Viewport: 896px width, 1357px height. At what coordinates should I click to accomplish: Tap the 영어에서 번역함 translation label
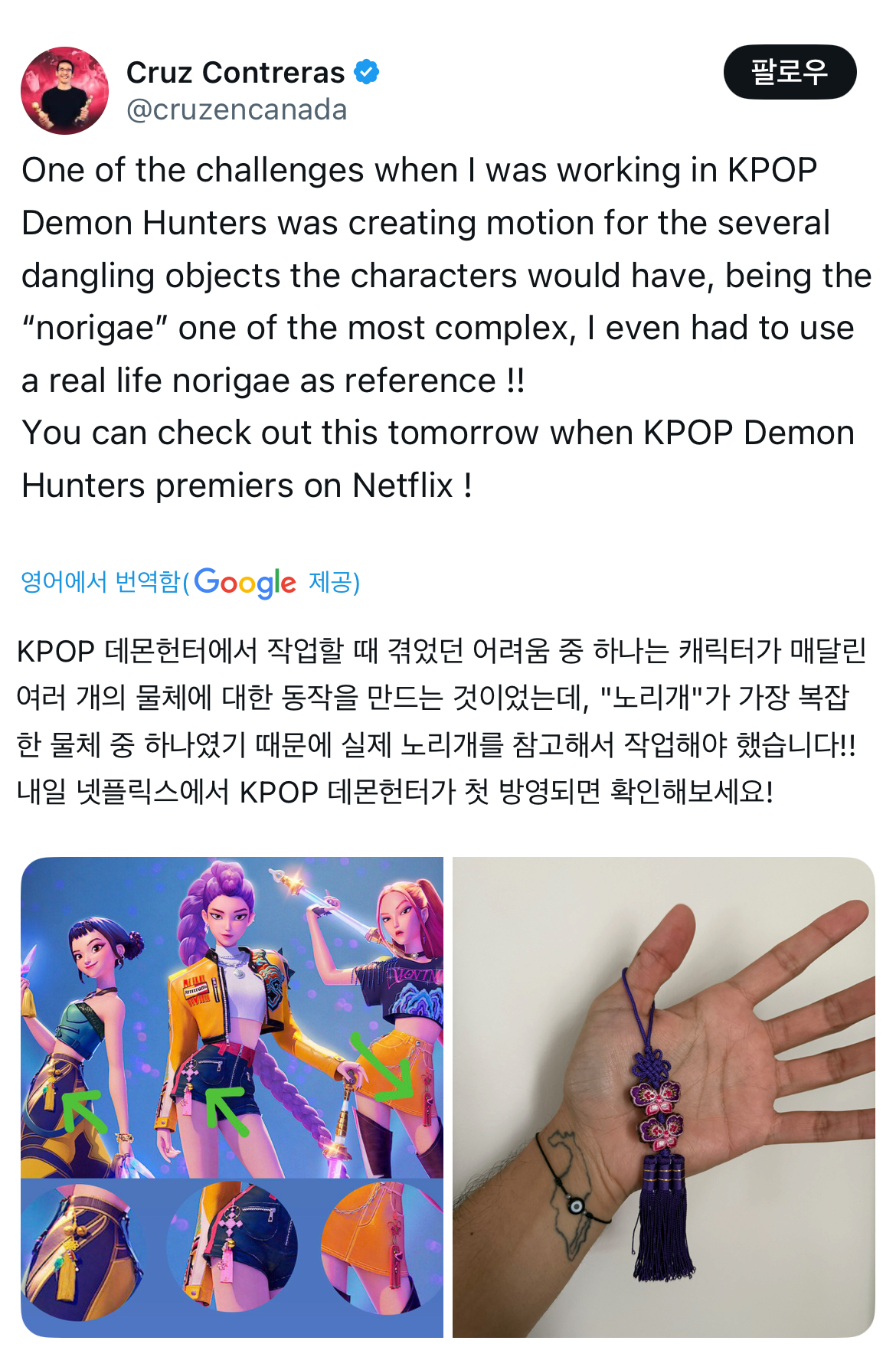pos(100,582)
